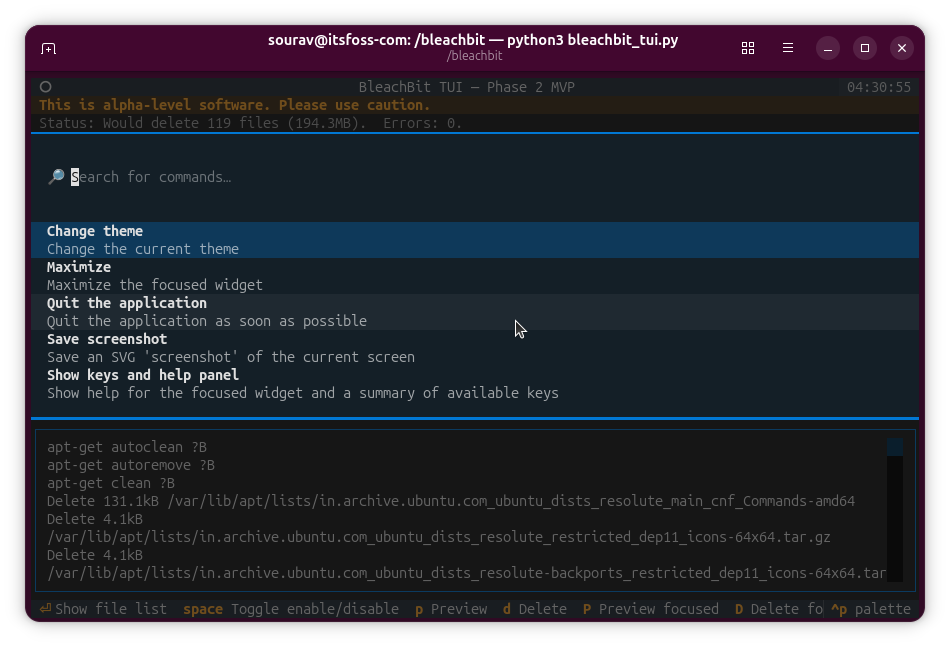Click the apt-get autoclean ?B log line

(x=127, y=447)
